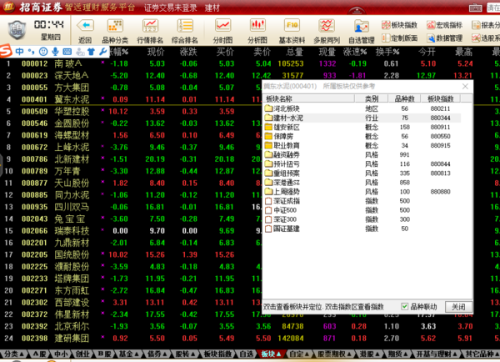Click the shield logo icon beside the clock

point(17,30)
